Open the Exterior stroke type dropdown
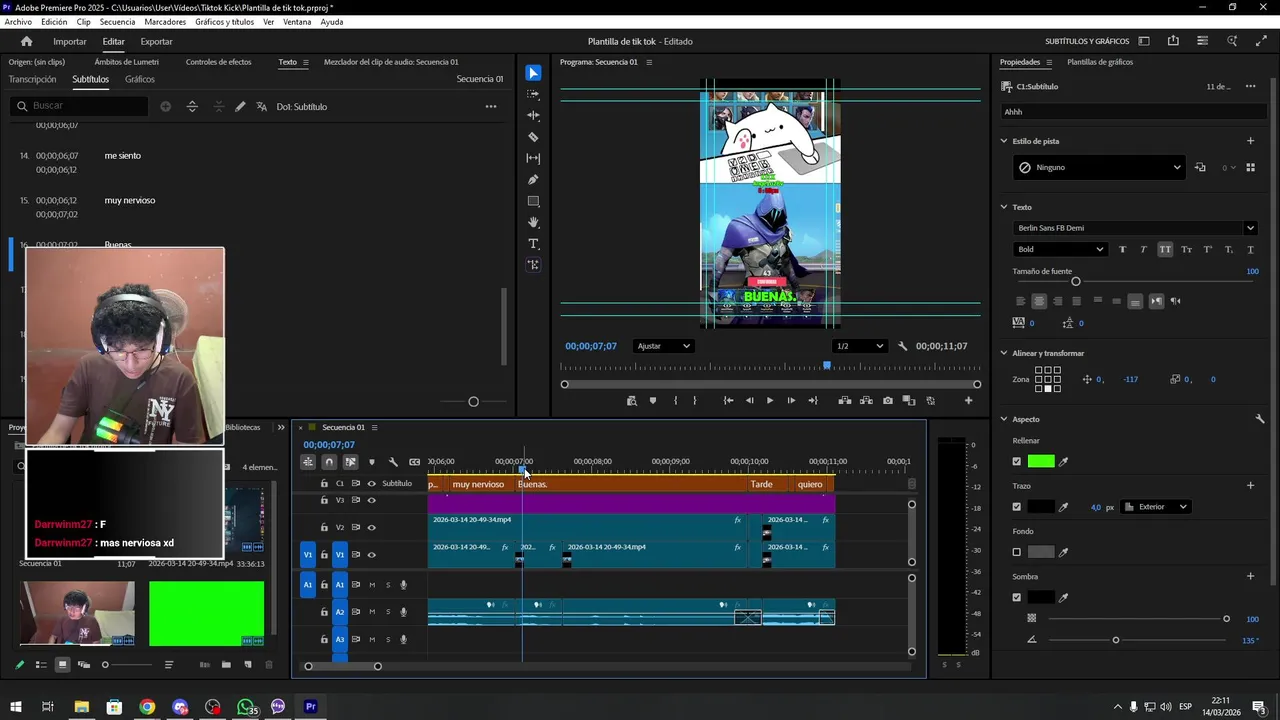The width and height of the screenshot is (1280, 720). coord(1155,507)
